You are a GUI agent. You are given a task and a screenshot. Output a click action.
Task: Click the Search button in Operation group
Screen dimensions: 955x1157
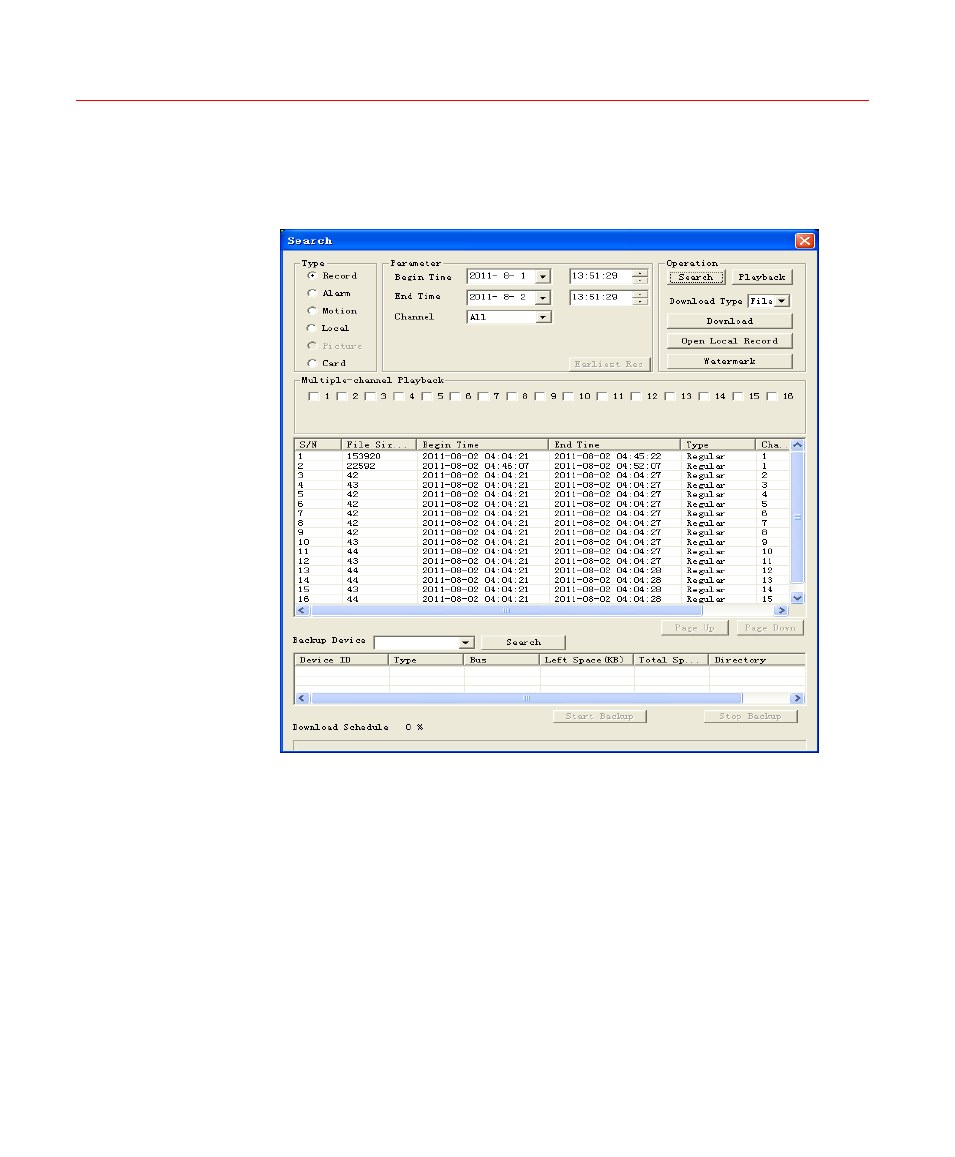coord(696,277)
